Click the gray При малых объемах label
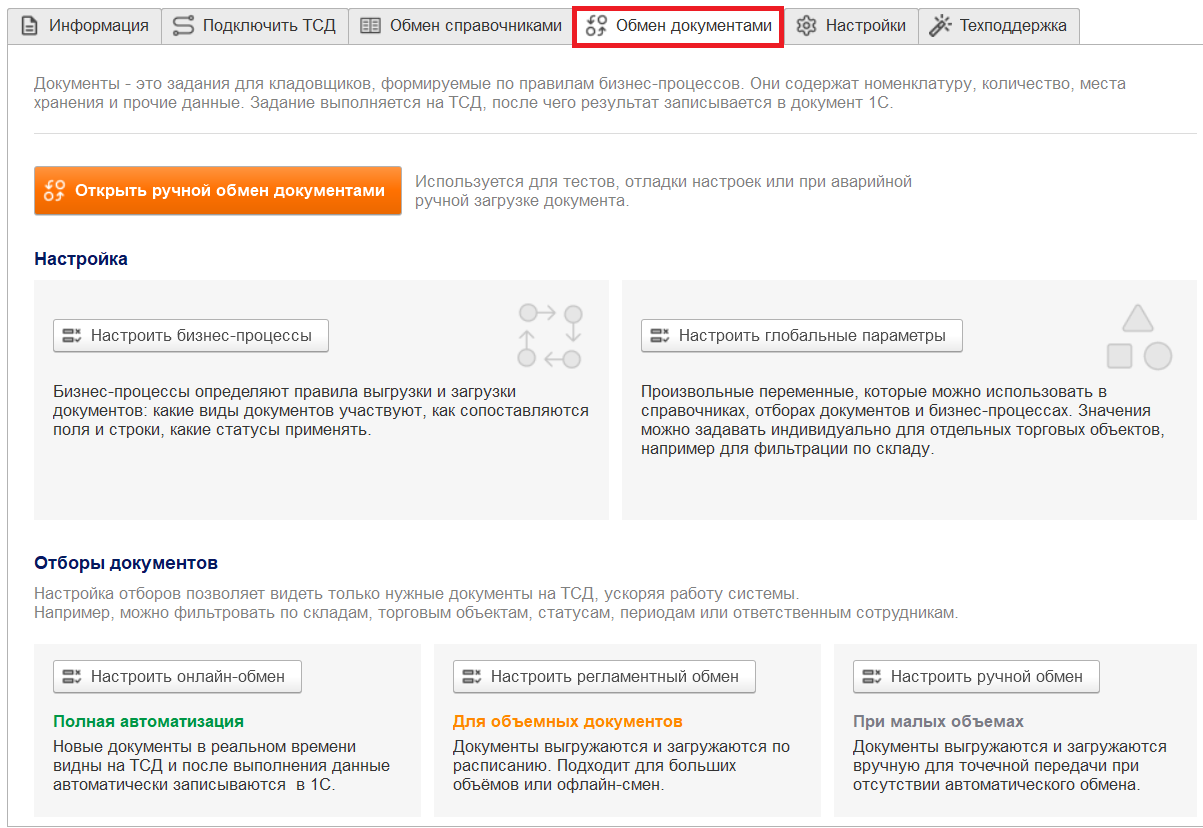This screenshot has height=828, width=1203. point(938,721)
